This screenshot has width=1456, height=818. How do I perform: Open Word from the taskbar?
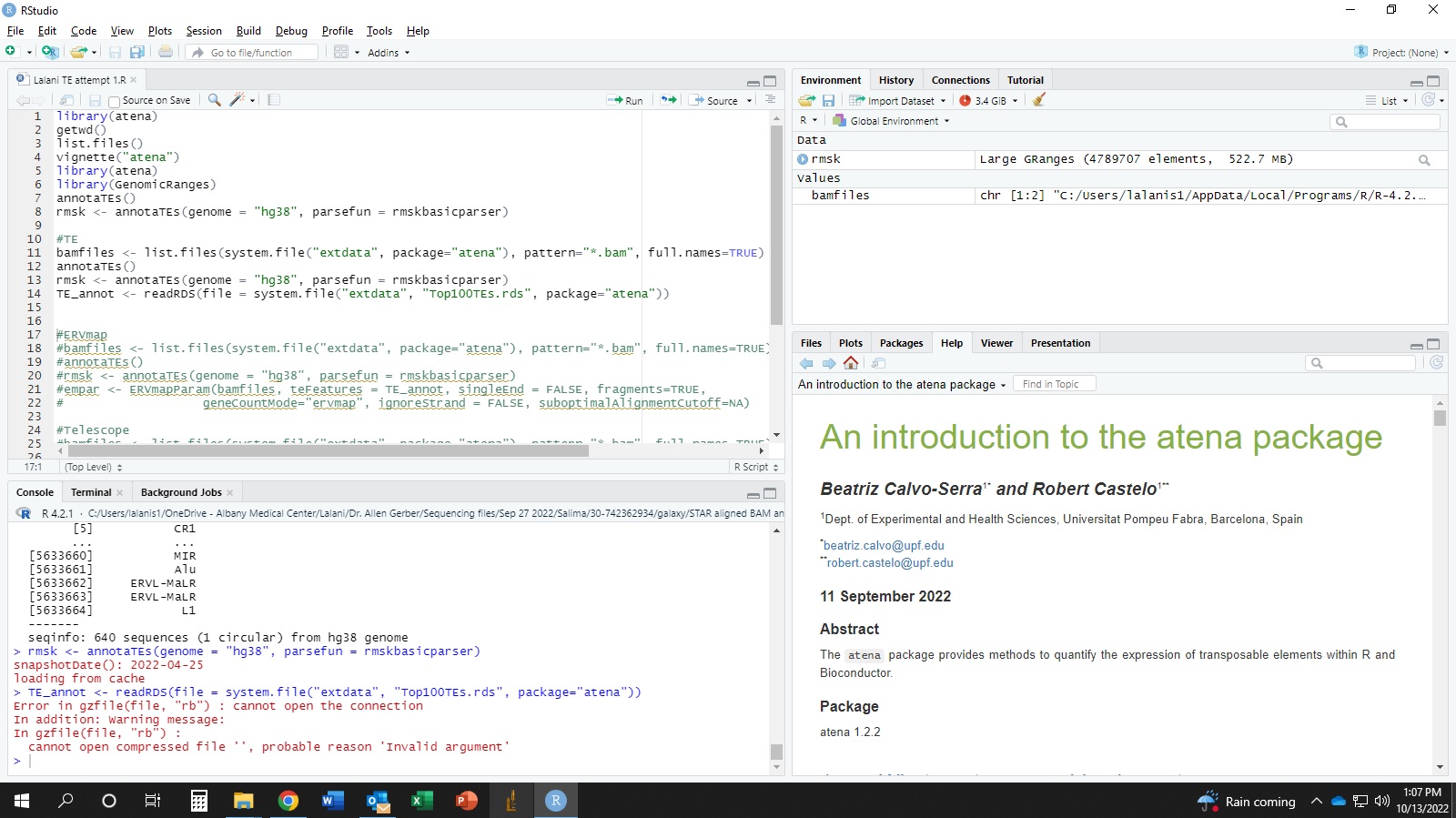pyautogui.click(x=332, y=801)
